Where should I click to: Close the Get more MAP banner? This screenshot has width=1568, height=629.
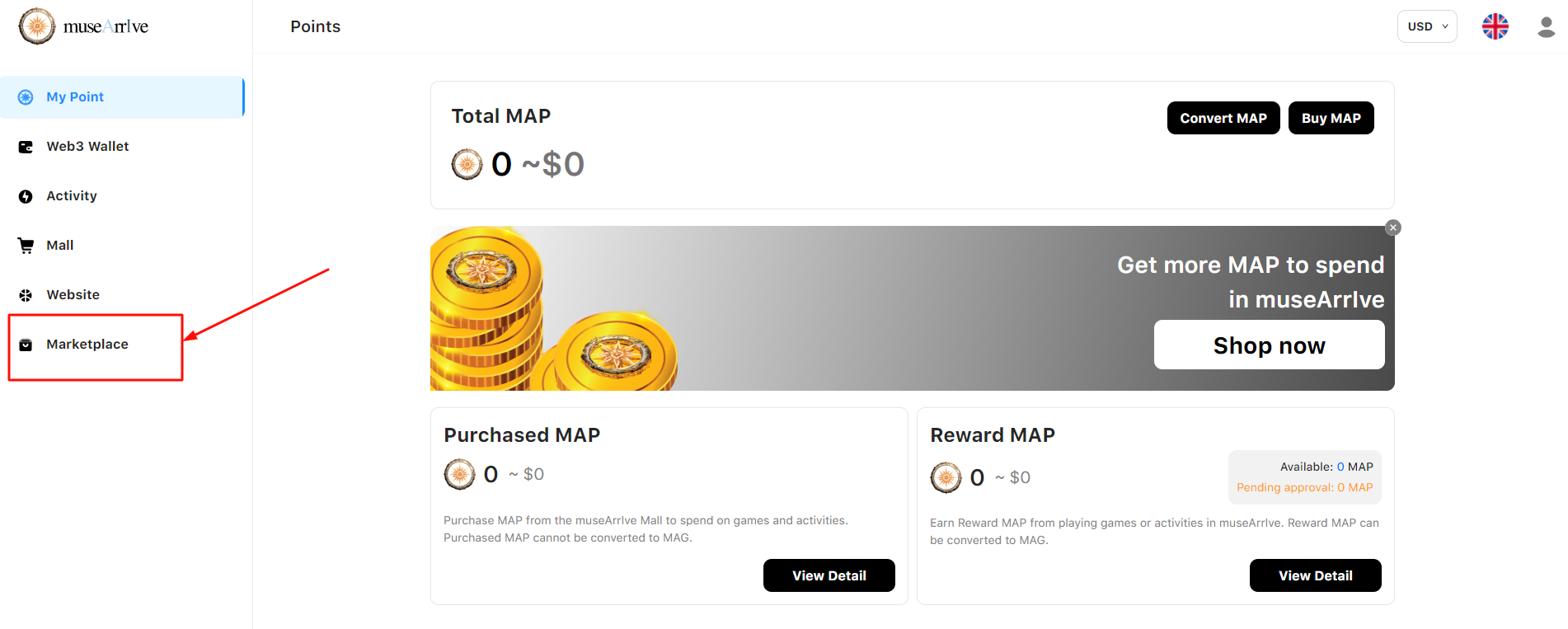[1393, 228]
